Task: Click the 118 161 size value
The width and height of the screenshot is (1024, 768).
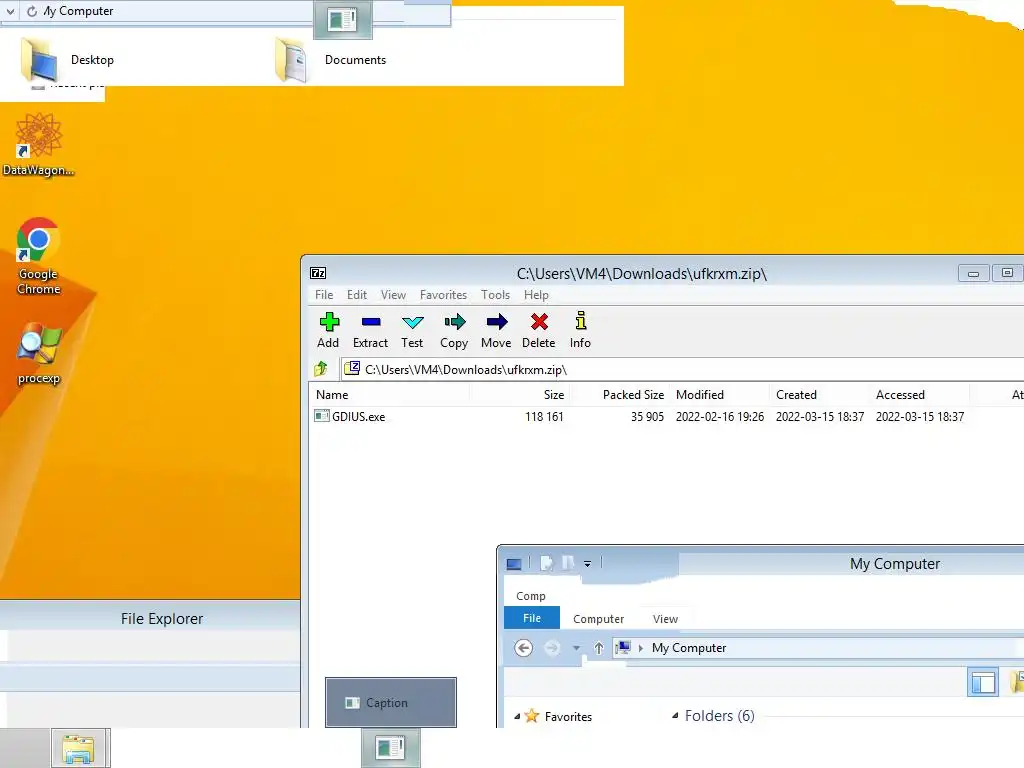Action: tap(544, 417)
